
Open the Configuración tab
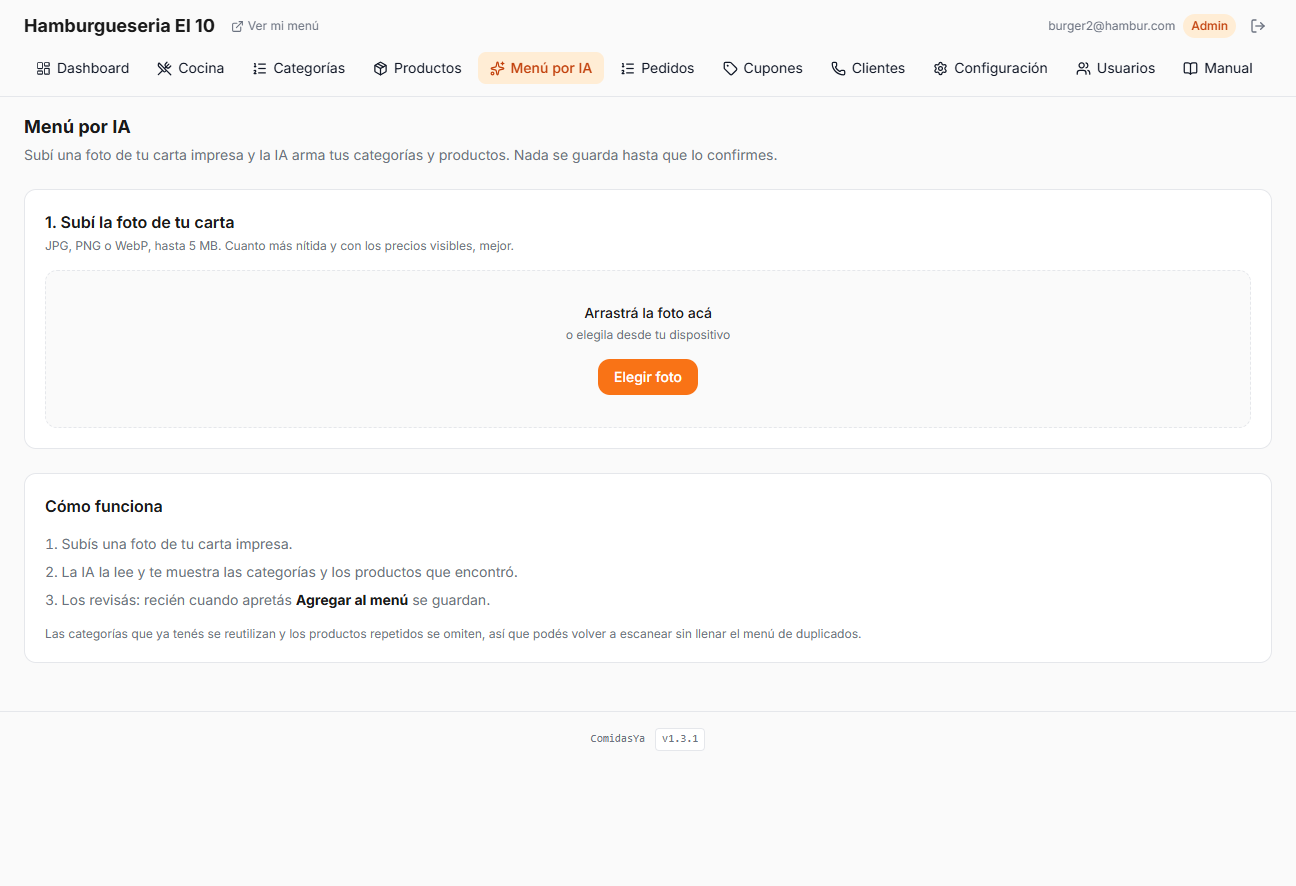[991, 68]
